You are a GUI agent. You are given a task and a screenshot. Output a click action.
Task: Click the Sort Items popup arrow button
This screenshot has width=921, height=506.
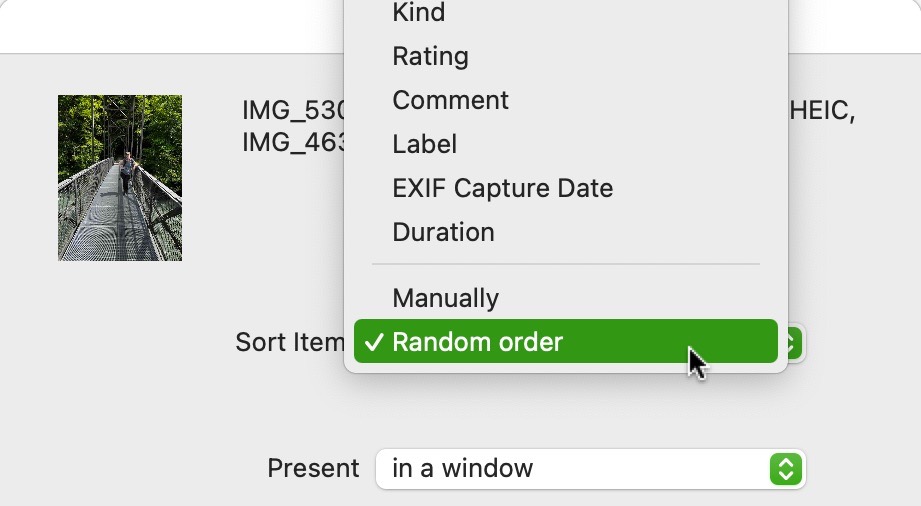tap(794, 342)
